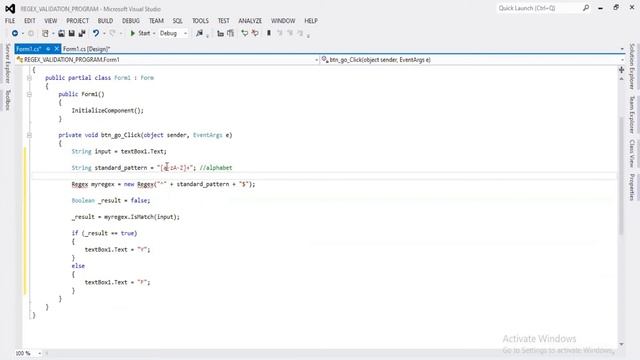The image size is (640, 360).
Task: Click the Navigate Backward toolbar icon
Action: pyautogui.click(x=15, y=33)
